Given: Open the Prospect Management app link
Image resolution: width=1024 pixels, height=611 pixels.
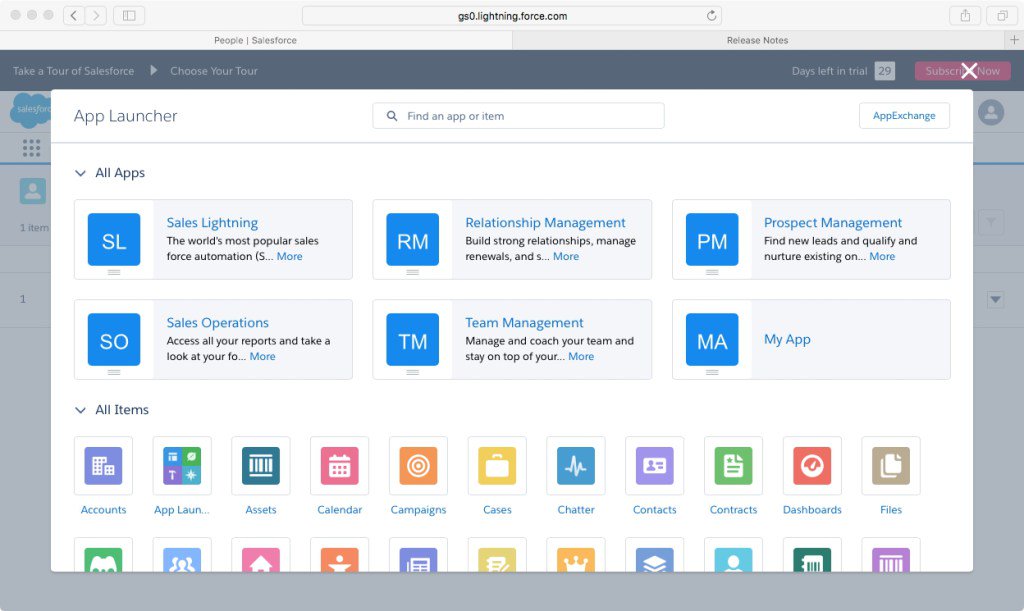Looking at the screenshot, I should (833, 223).
